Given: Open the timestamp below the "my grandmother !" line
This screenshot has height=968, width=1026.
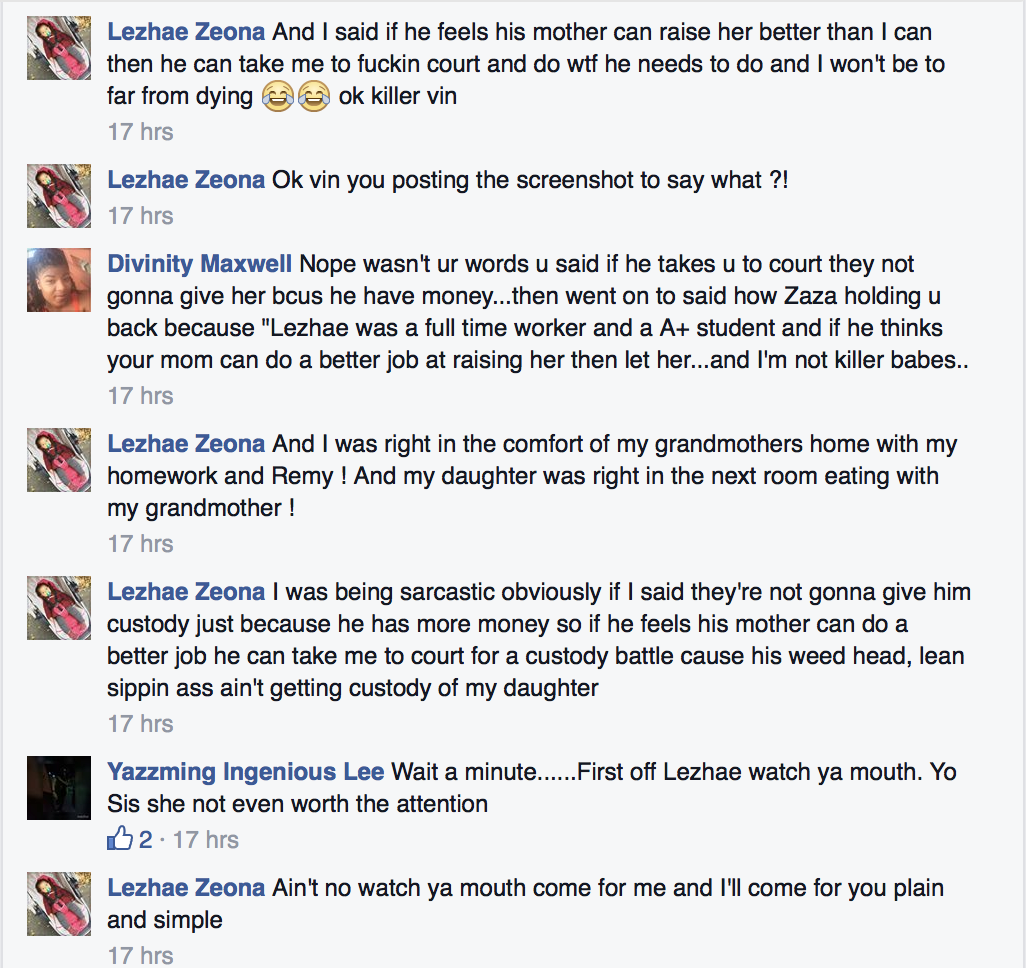Looking at the screenshot, I should pyautogui.click(x=140, y=543).
